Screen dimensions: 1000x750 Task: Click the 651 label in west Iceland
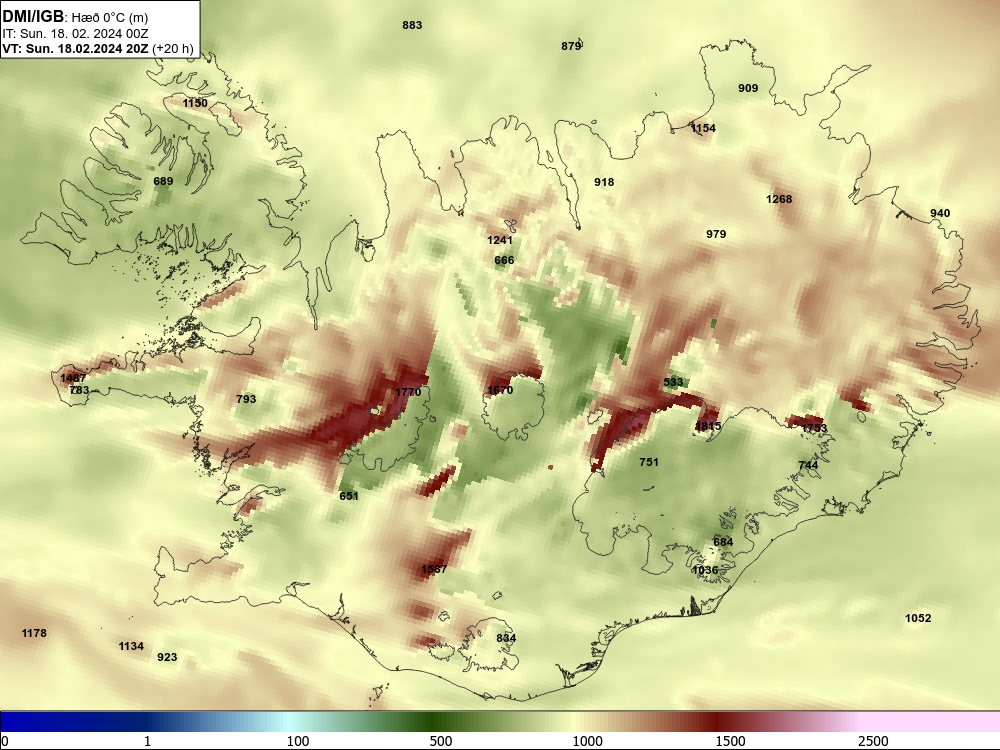(x=349, y=496)
